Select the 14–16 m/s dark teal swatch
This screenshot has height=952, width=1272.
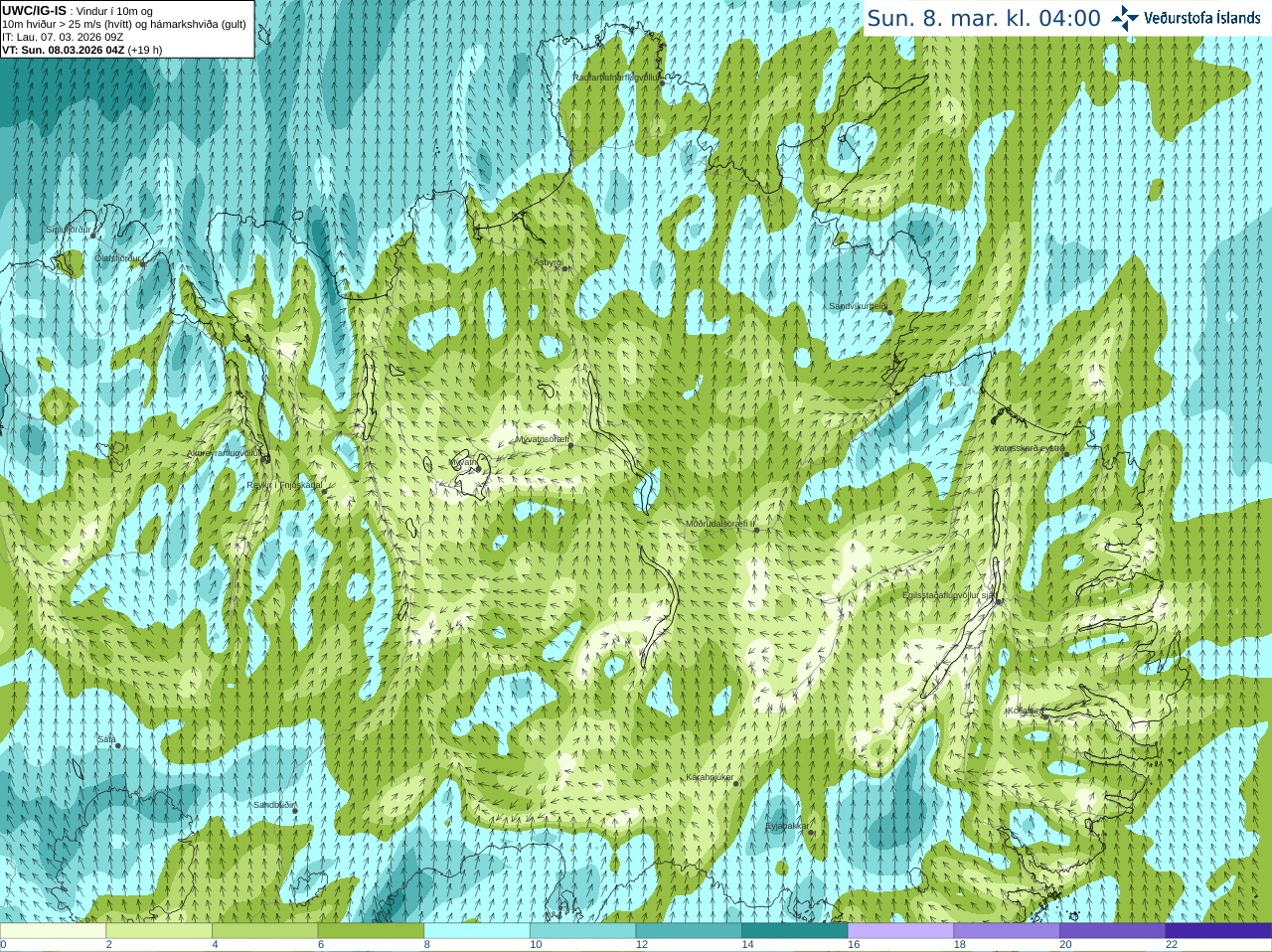[795, 931]
